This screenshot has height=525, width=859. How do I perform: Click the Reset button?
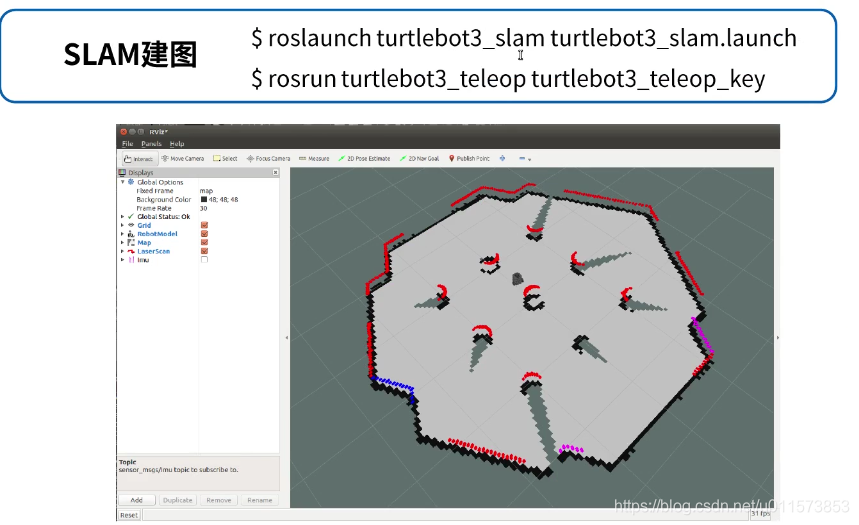(129, 515)
